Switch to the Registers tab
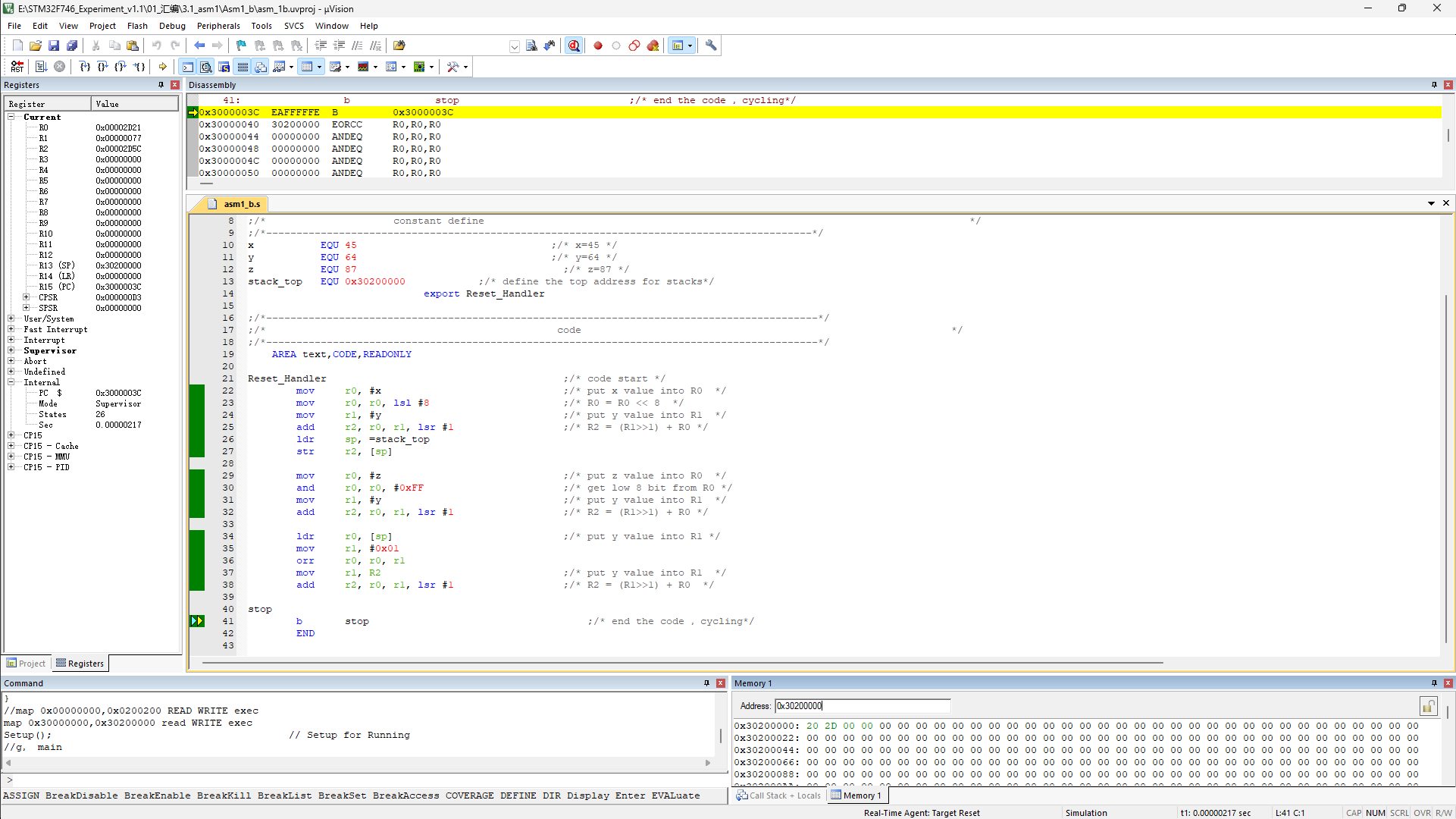This screenshot has height=819, width=1456. 80,664
